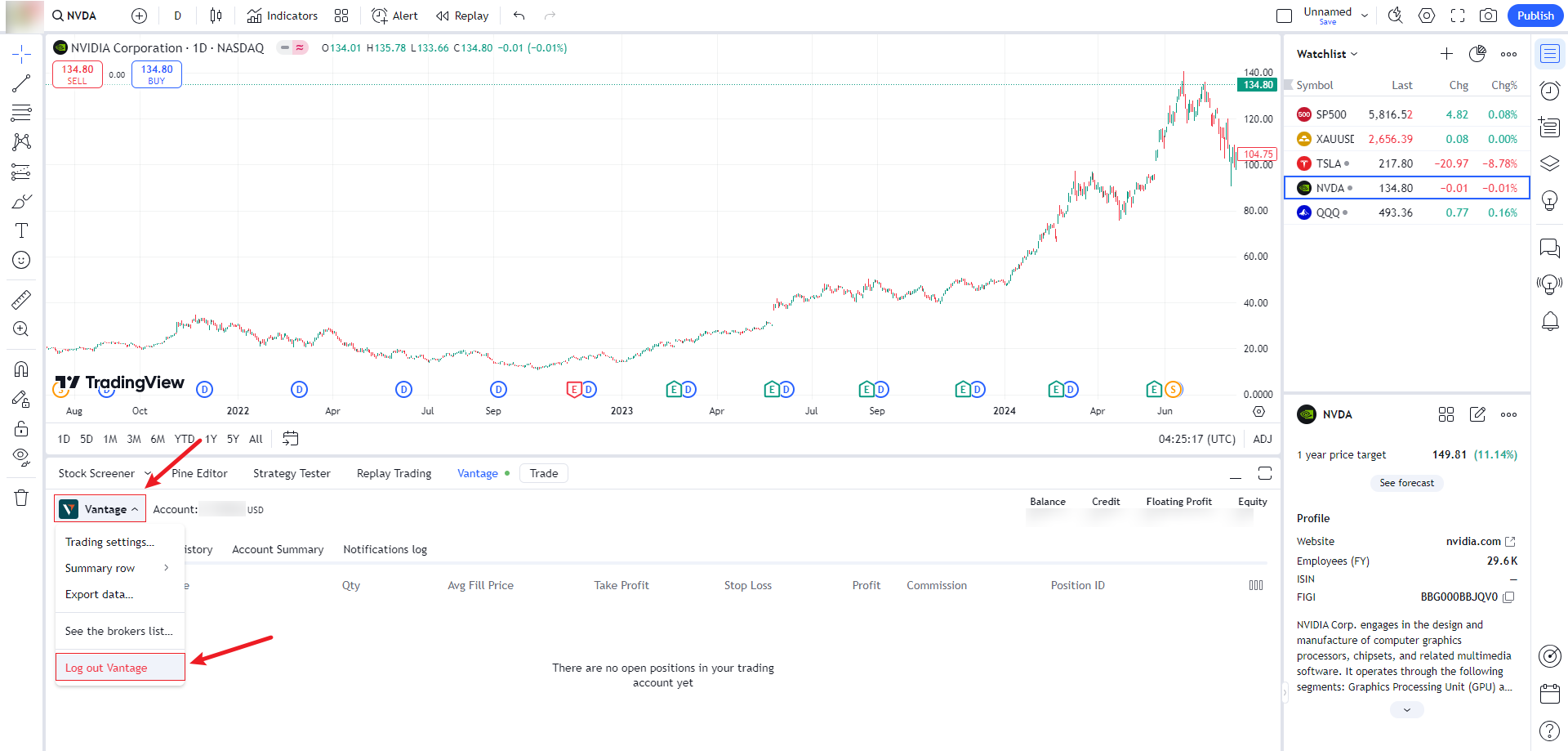Click the See forecast button
The height and width of the screenshot is (751, 1568).
click(x=1406, y=483)
